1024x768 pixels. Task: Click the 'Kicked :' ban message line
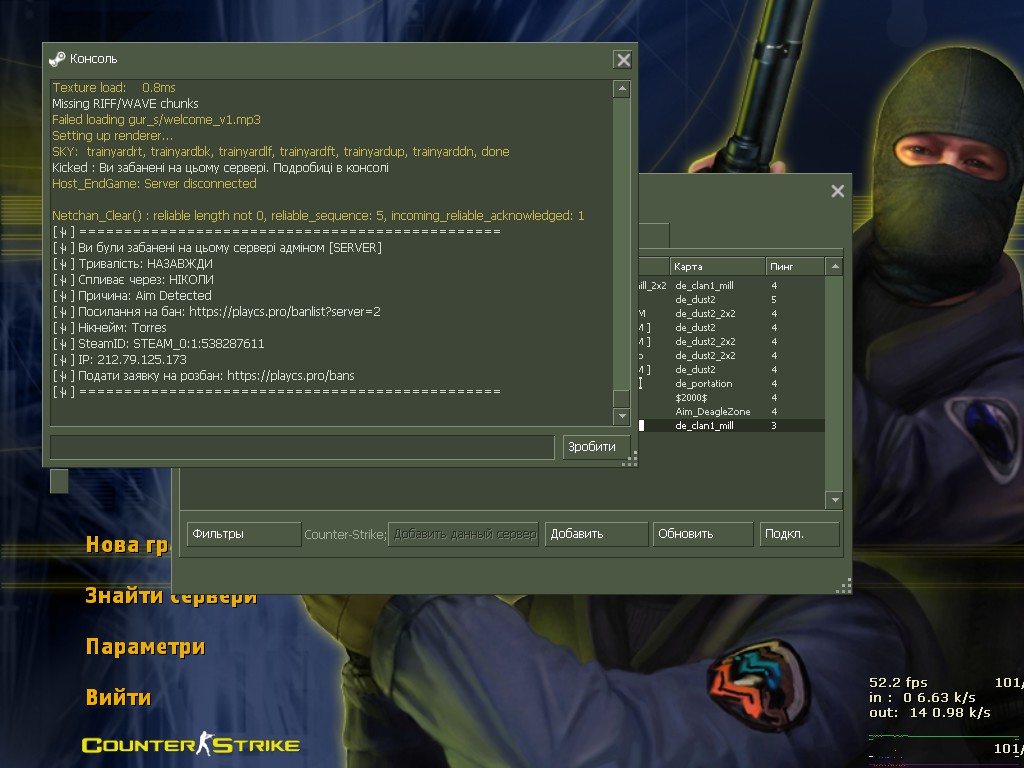click(220, 168)
